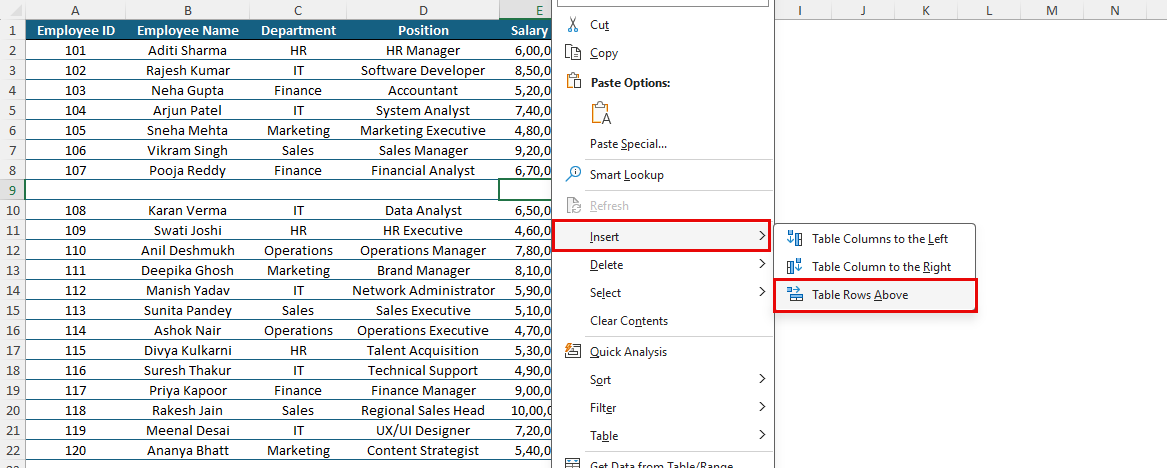Select column B header

tap(188, 10)
